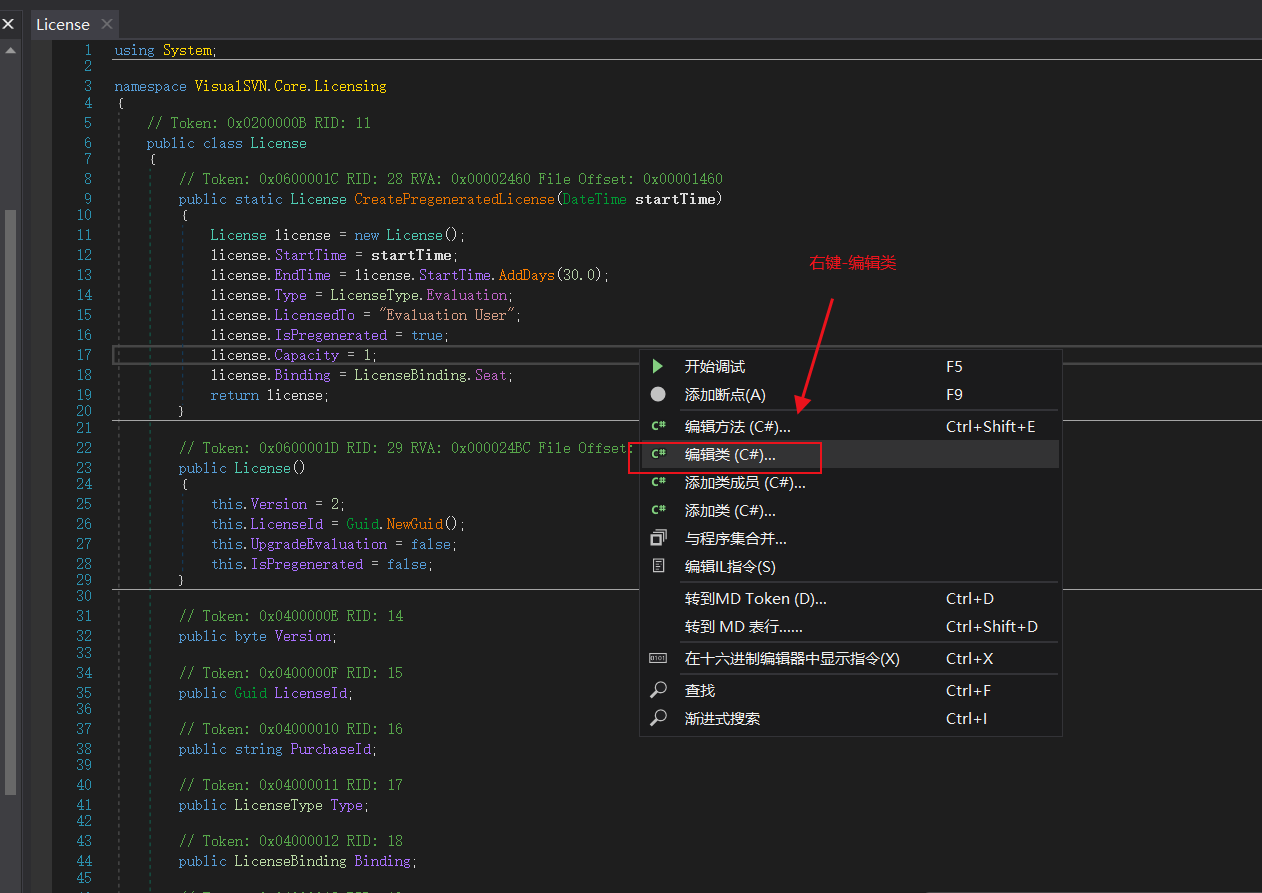Click LicenseBinding.Seat on line 18

431,375
